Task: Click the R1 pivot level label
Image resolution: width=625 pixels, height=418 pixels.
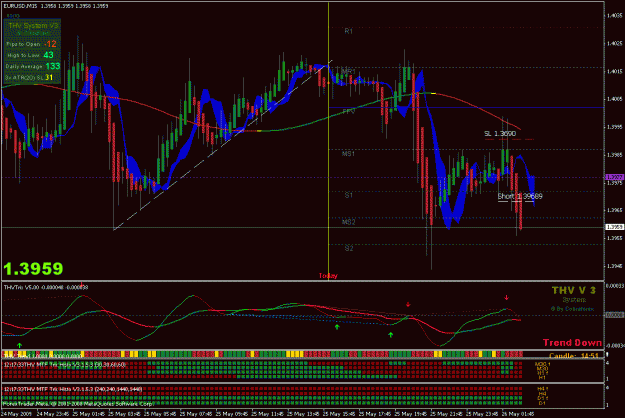Action: pos(348,31)
